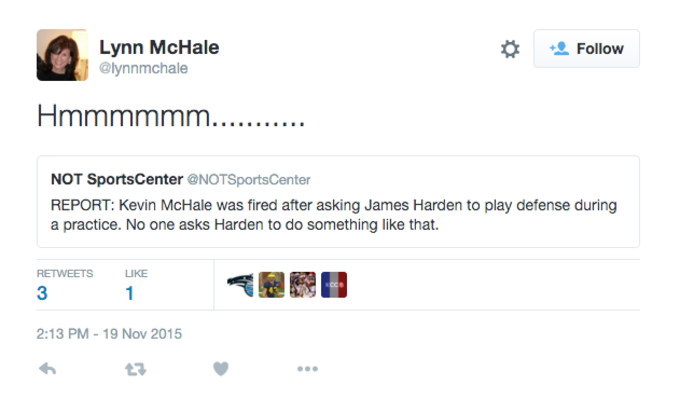
Task: Open the quoted NOT SportsCenter tweet
Action: click(338, 202)
